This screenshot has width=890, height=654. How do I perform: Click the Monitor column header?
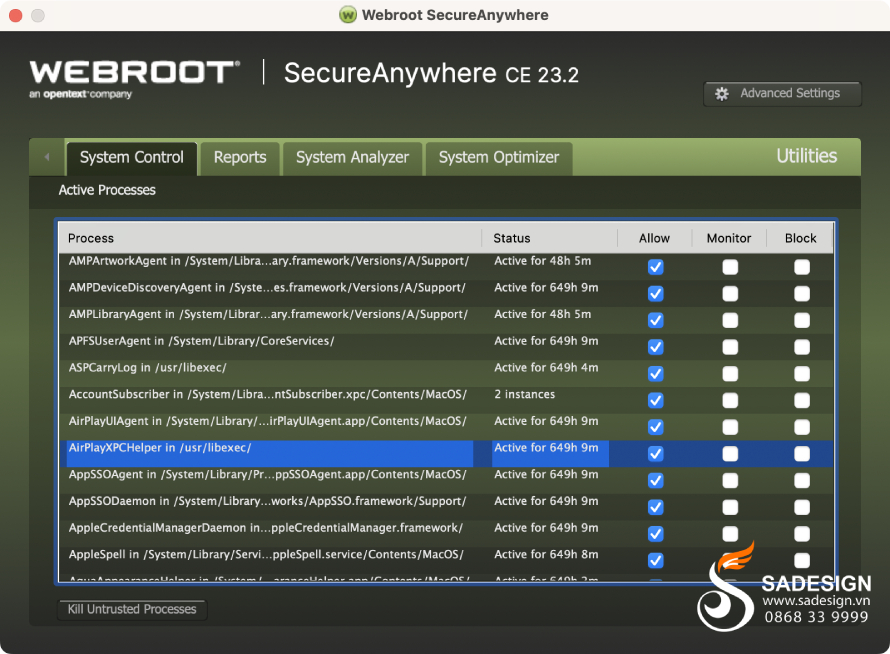click(729, 238)
